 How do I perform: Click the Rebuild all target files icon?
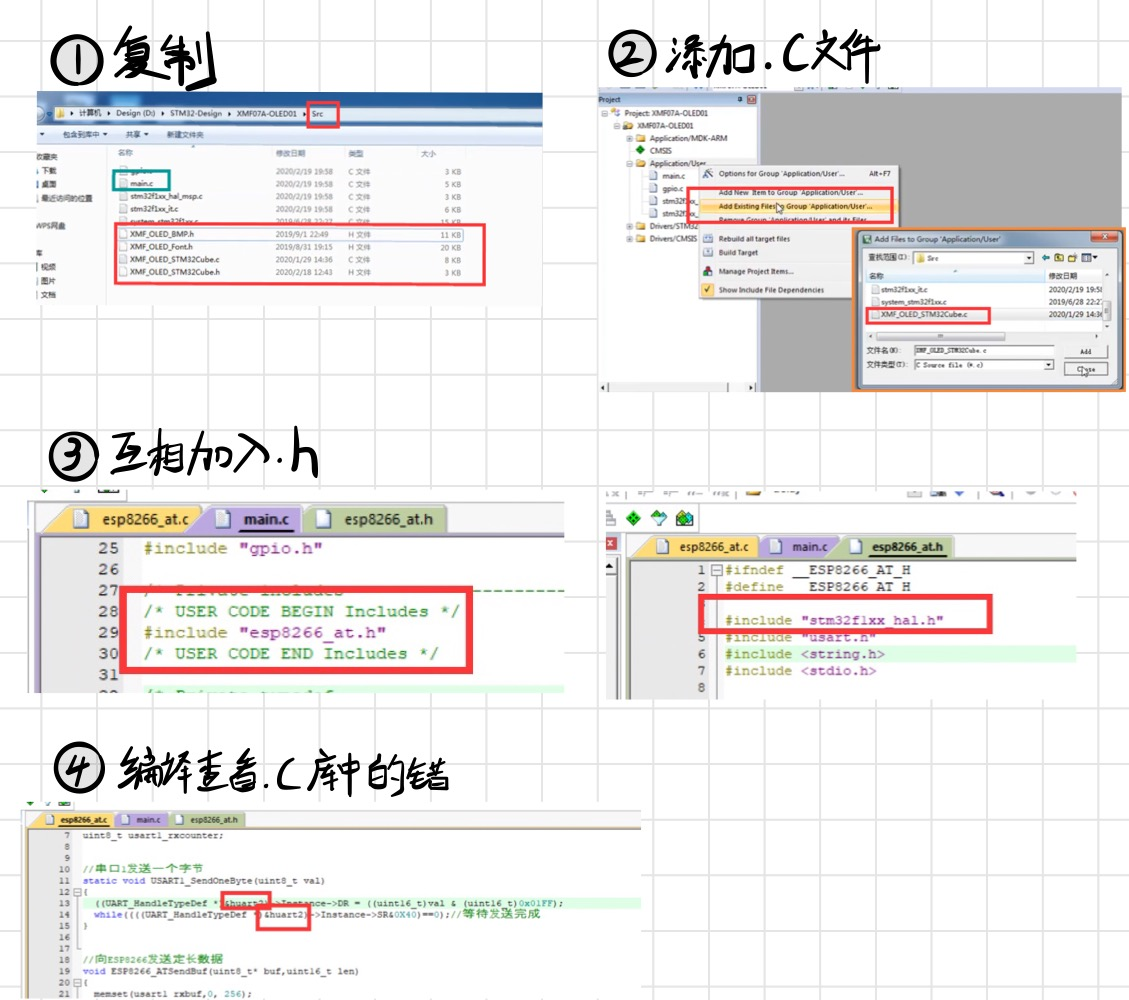click(x=708, y=239)
